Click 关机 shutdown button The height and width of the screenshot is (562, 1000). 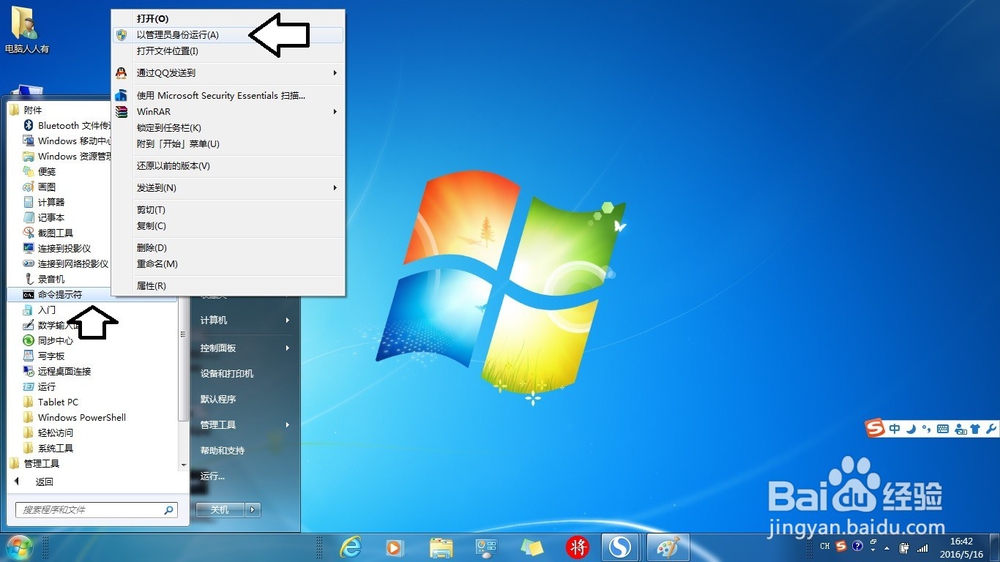click(x=220, y=510)
